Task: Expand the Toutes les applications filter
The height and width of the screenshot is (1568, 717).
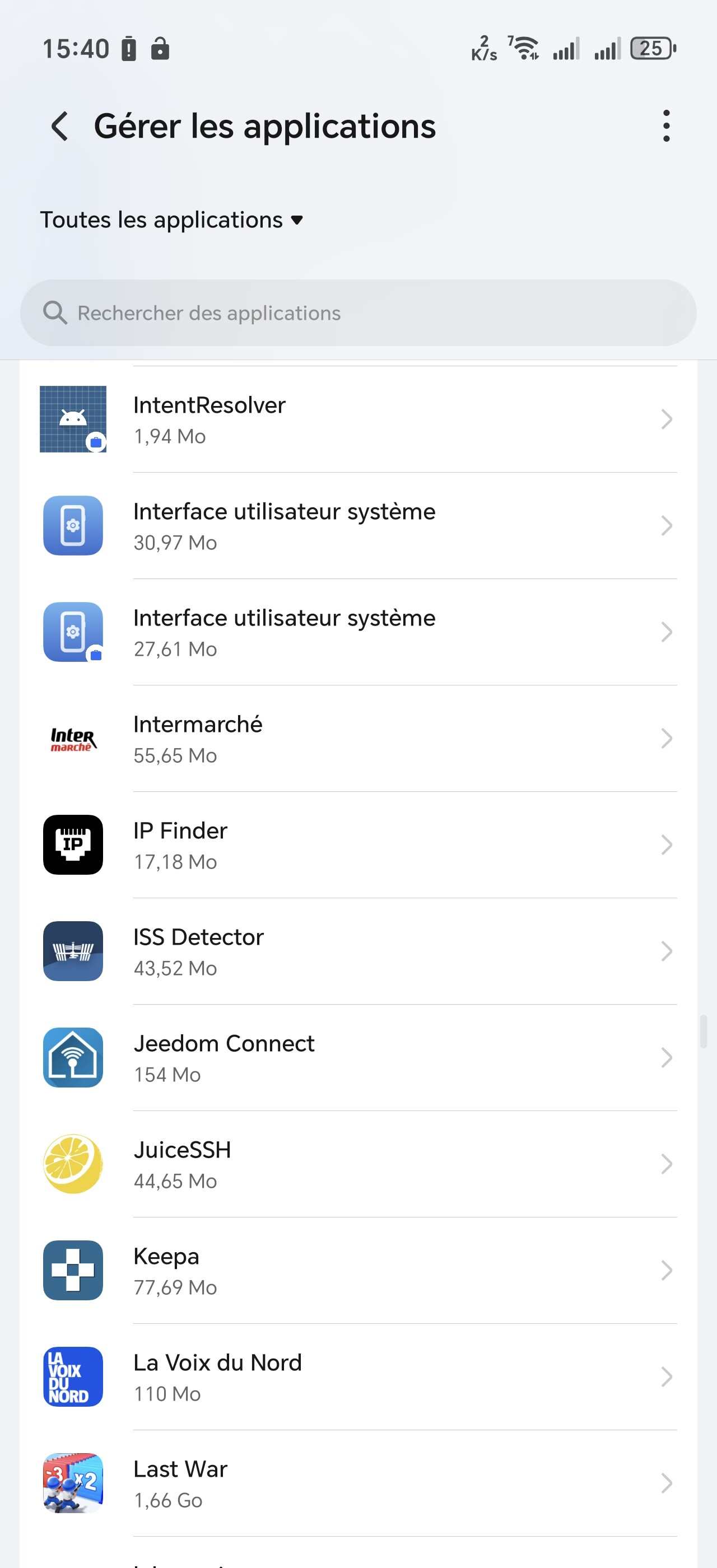Action: coord(171,220)
